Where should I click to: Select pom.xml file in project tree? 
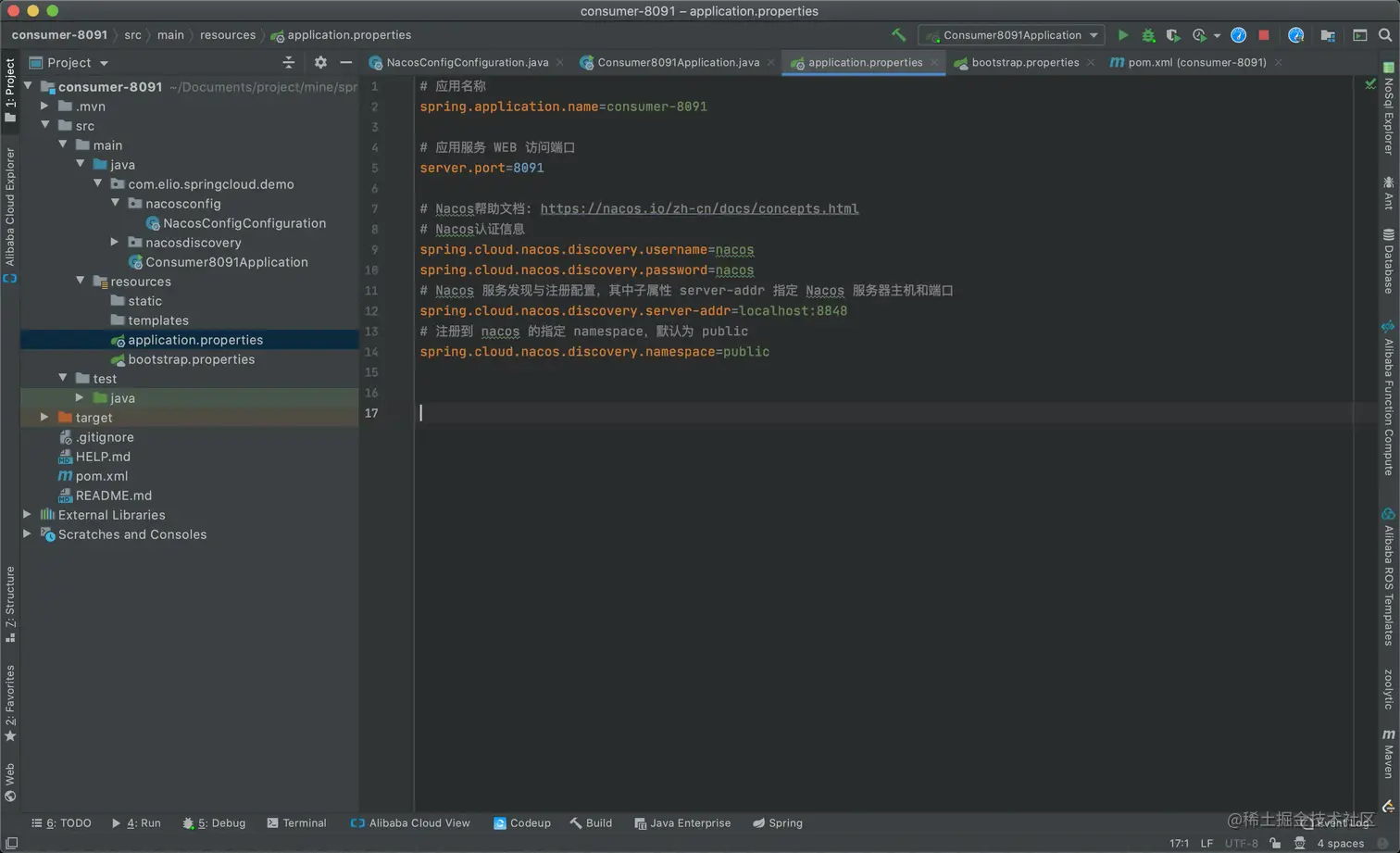click(101, 476)
